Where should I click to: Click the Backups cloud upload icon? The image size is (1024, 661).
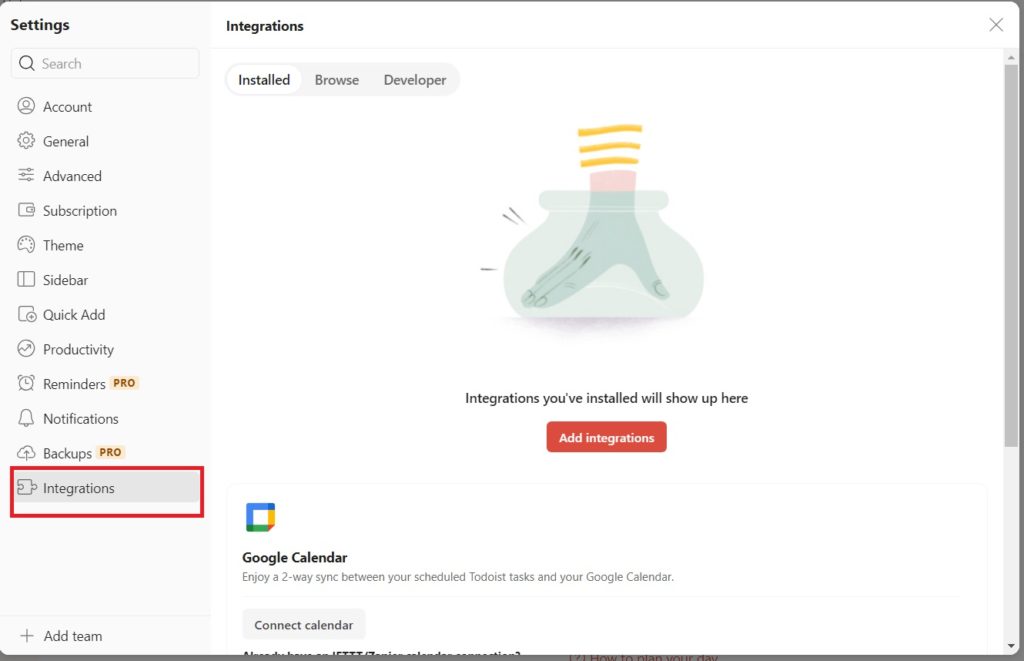tap(26, 453)
